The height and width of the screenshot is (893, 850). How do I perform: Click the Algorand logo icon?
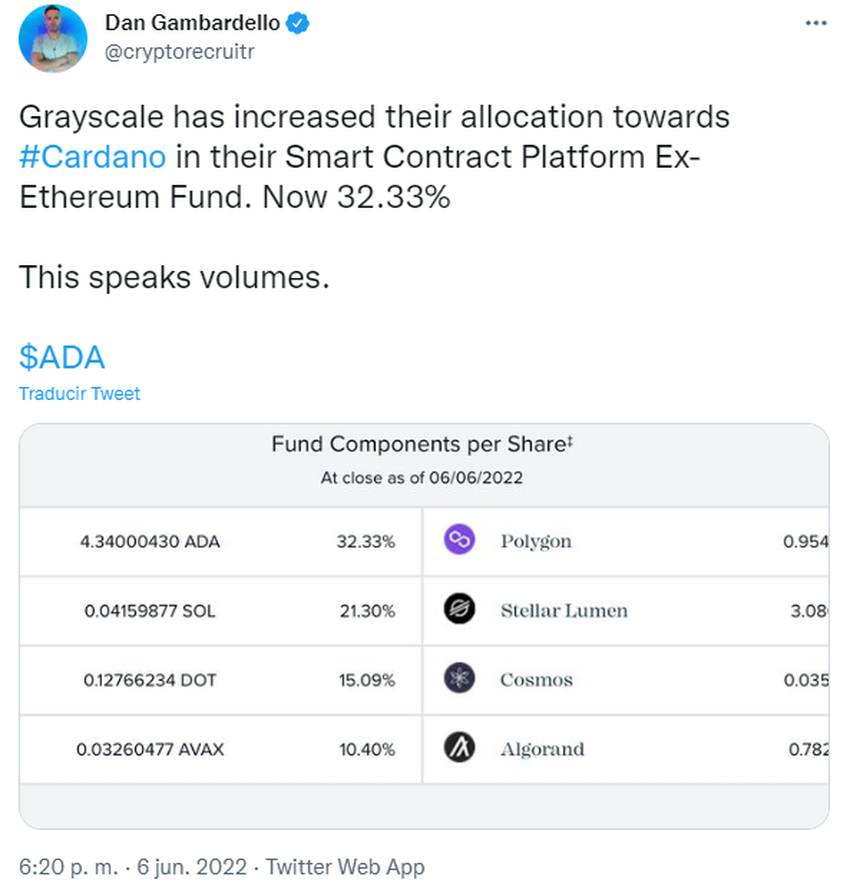pyautogui.click(x=459, y=749)
